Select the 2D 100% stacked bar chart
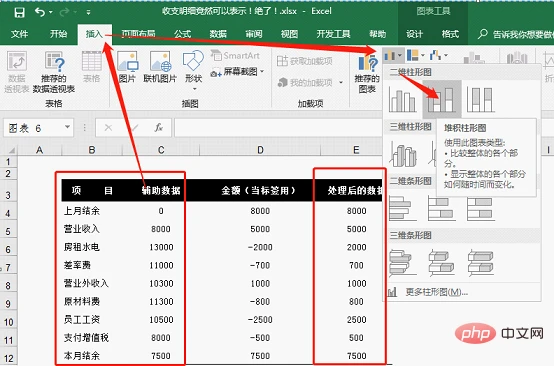 (x=480, y=208)
